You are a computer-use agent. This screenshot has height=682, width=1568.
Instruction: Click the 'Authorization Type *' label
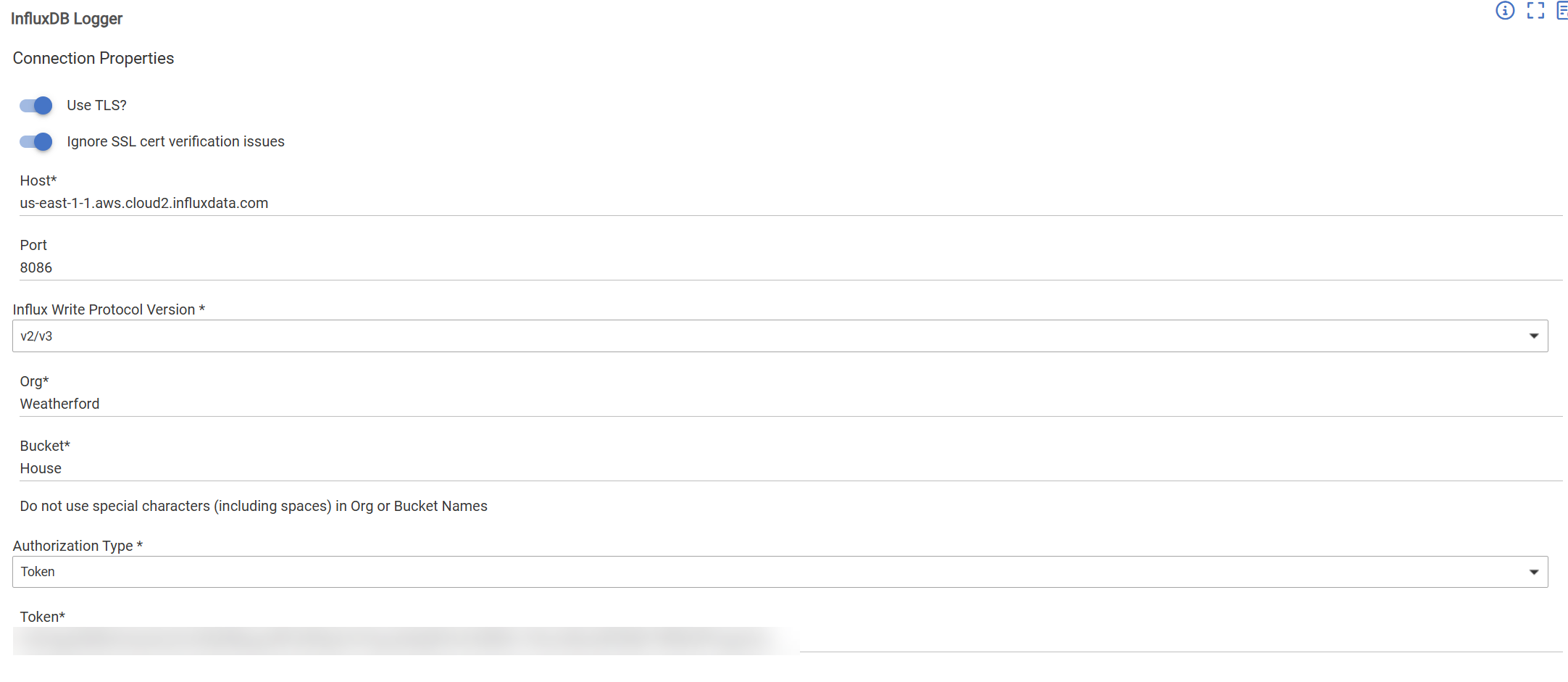coord(78,546)
